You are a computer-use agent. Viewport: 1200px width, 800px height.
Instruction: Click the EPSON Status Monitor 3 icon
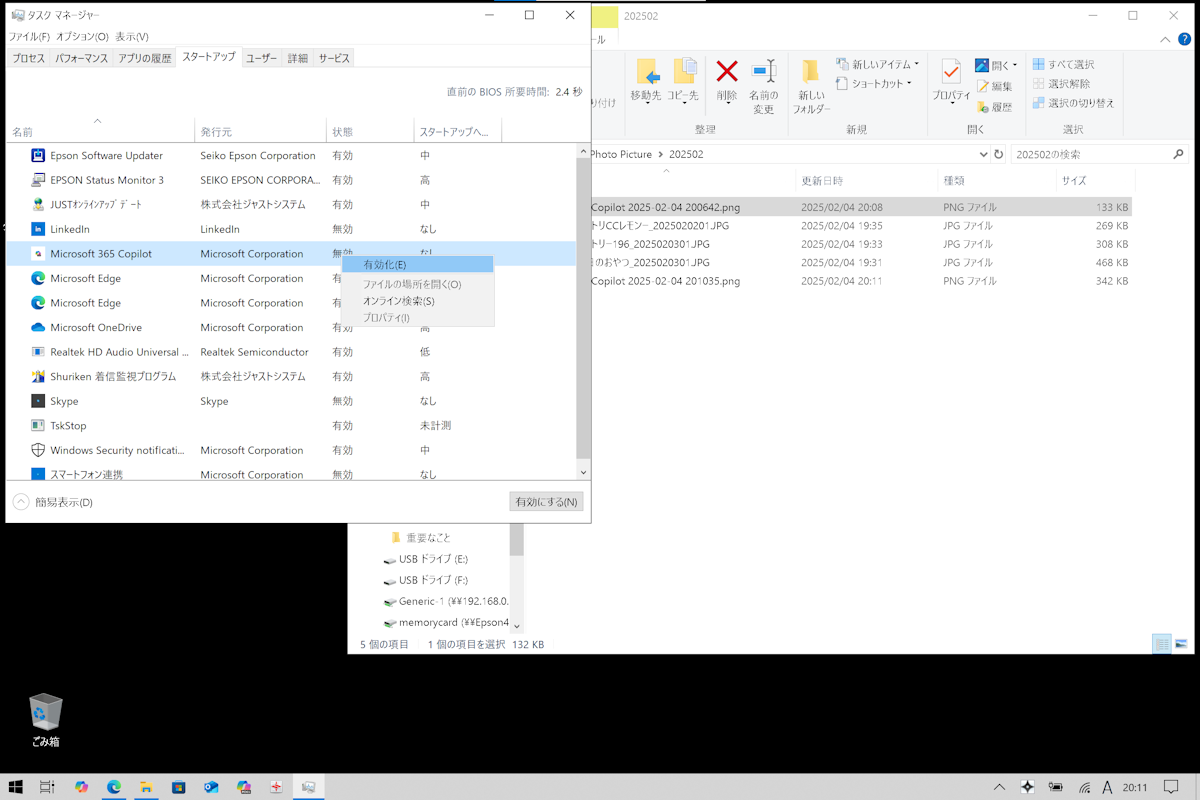click(38, 180)
